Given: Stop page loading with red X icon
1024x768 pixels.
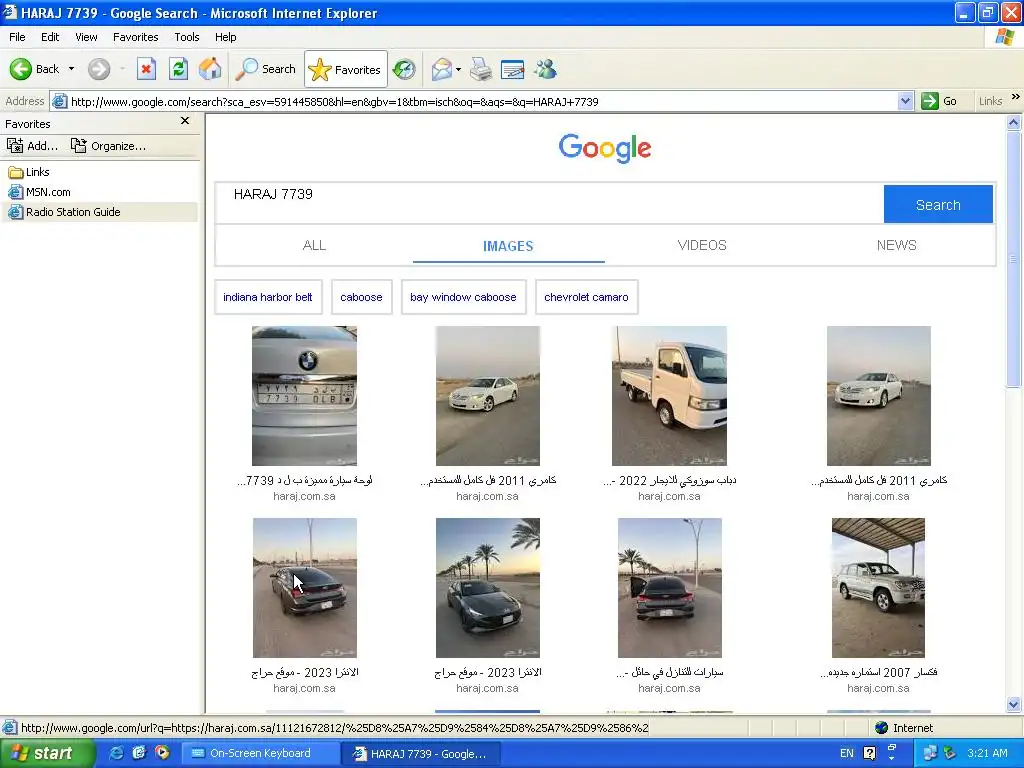Looking at the screenshot, I should pyautogui.click(x=146, y=69).
